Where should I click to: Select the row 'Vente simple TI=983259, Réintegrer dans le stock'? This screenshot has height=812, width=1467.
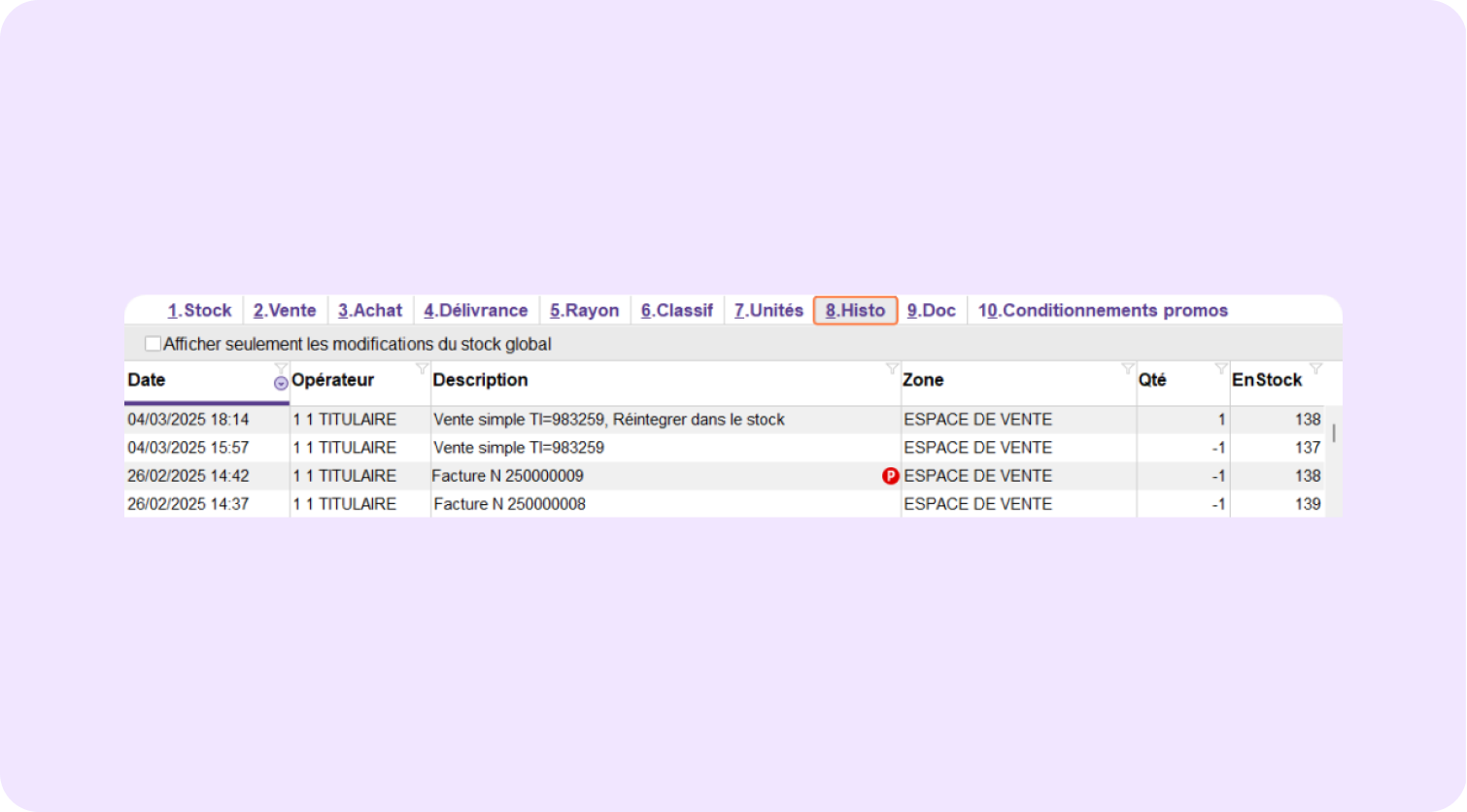(x=608, y=420)
